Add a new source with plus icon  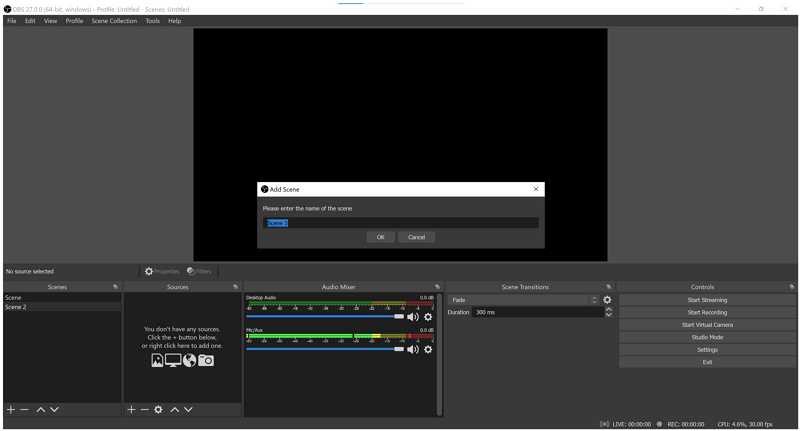click(131, 410)
